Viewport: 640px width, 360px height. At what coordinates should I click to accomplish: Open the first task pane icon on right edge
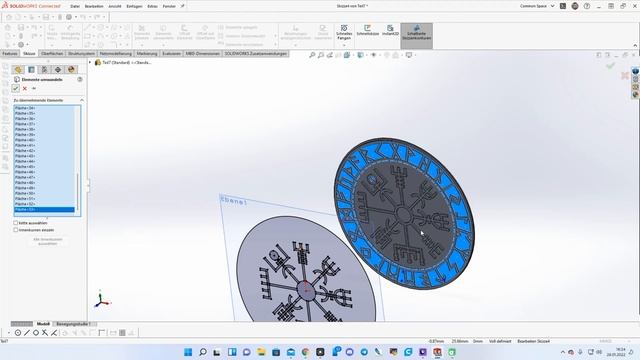tap(636, 71)
